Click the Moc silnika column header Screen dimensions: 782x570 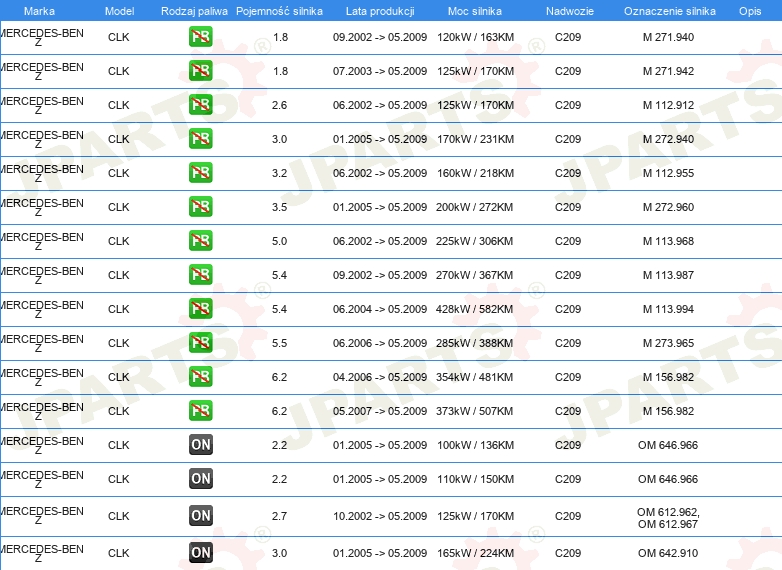pos(475,10)
